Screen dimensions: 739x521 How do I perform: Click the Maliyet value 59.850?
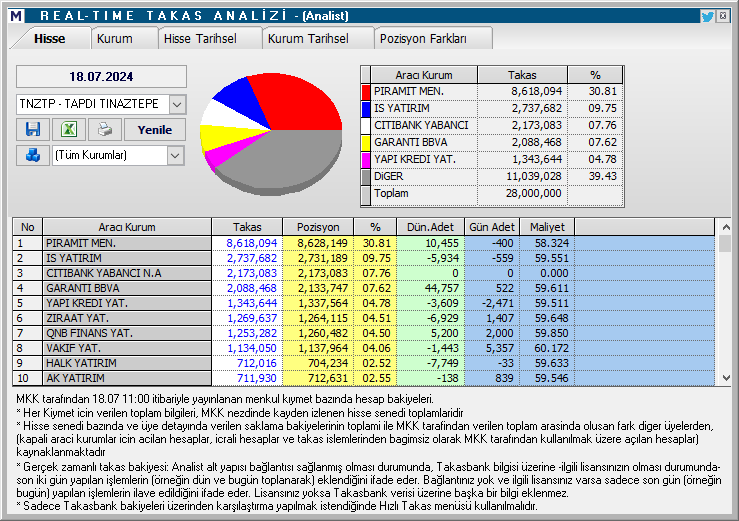click(x=552, y=333)
